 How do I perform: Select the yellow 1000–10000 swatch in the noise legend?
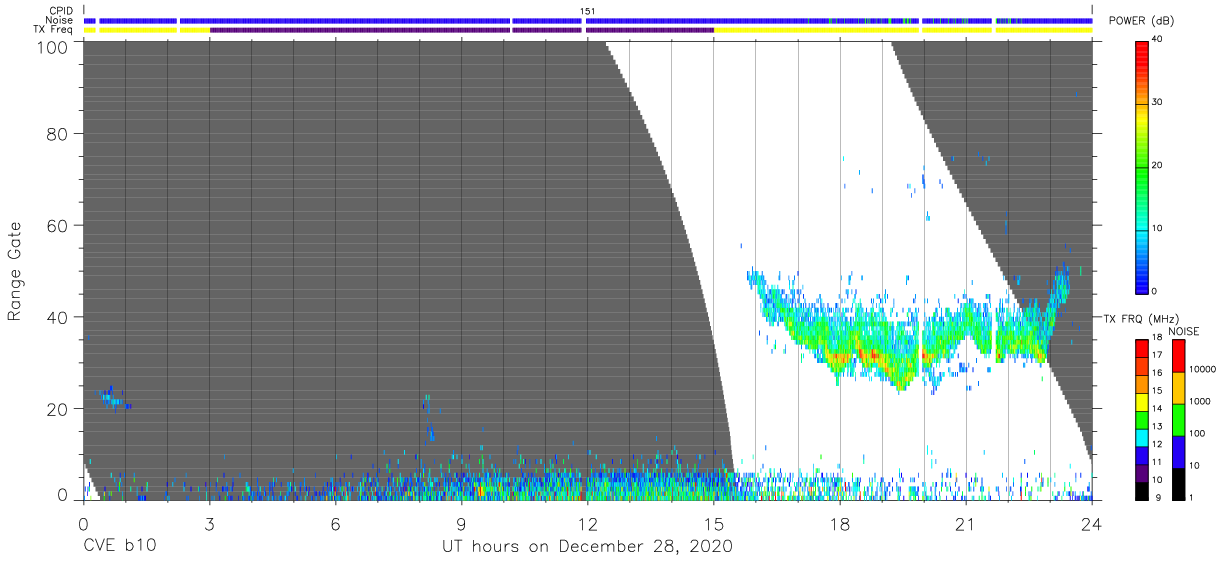pyautogui.click(x=1177, y=387)
